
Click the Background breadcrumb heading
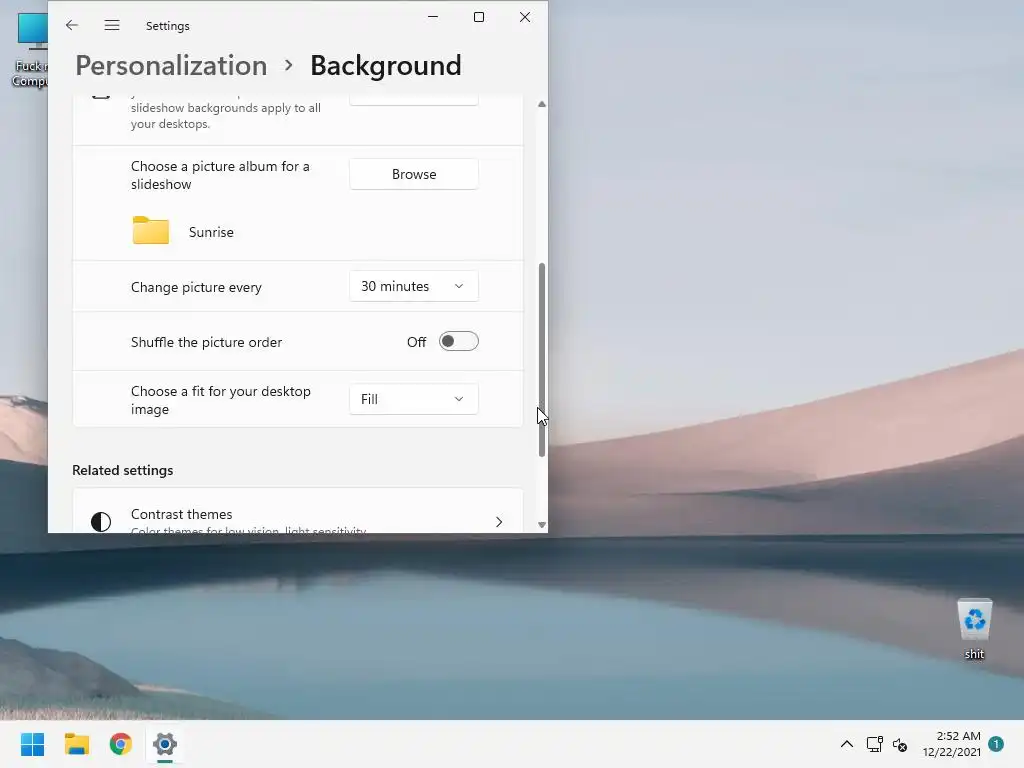pos(386,65)
